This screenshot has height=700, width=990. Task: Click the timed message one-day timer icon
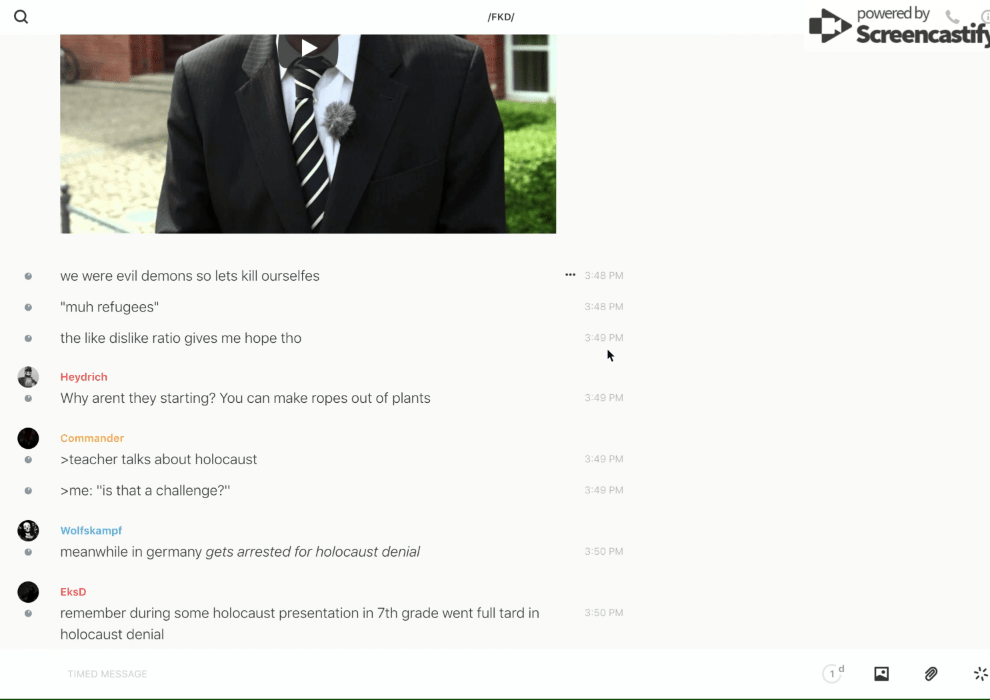coord(833,673)
